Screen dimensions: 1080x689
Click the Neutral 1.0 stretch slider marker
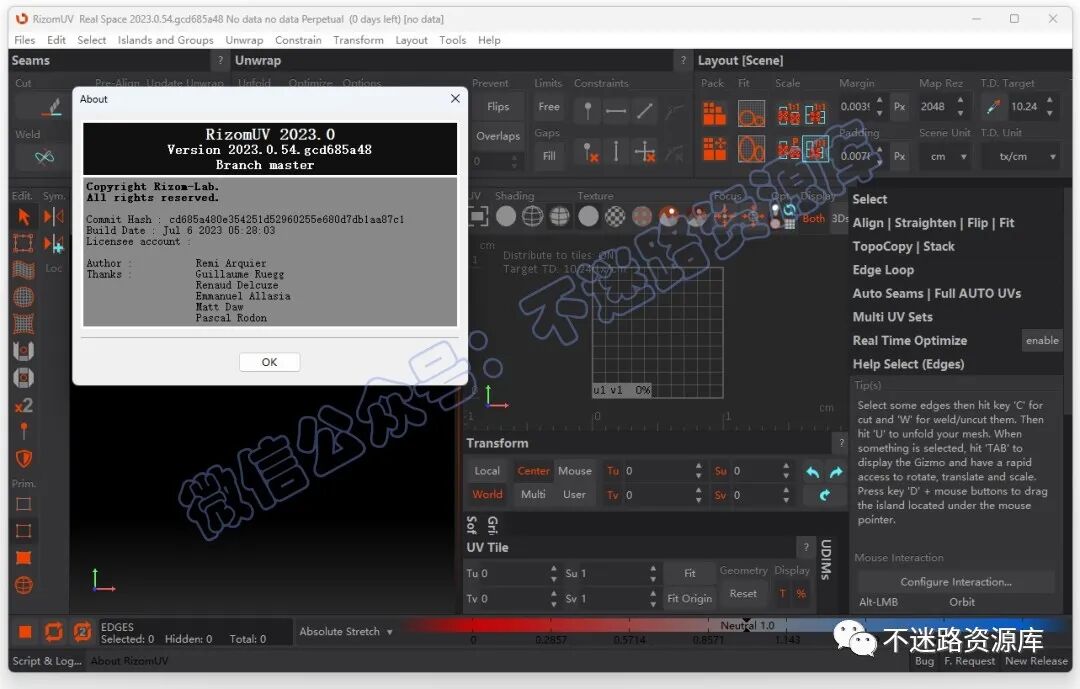tap(747, 626)
